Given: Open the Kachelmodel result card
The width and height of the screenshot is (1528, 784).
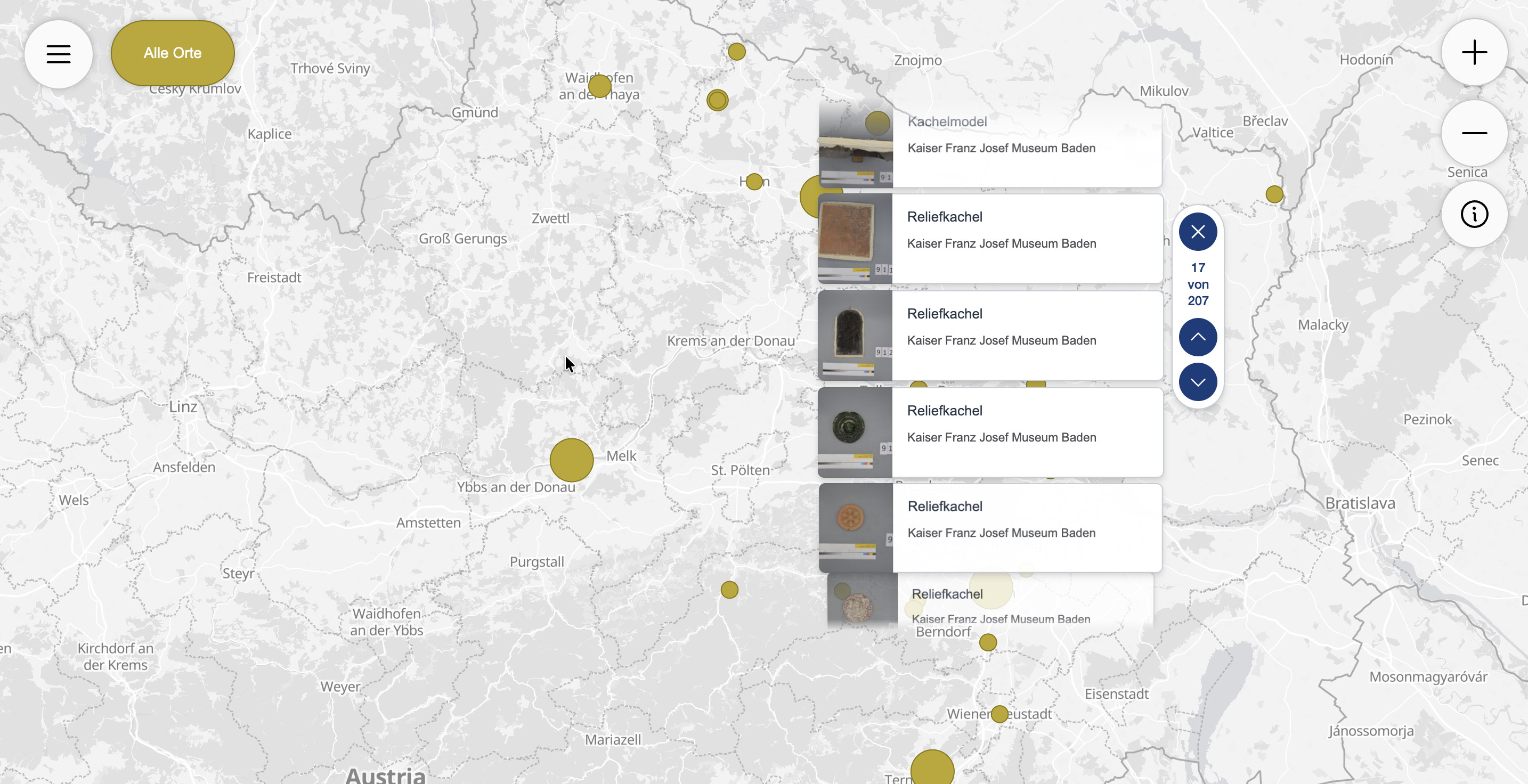Looking at the screenshot, I should [989, 142].
